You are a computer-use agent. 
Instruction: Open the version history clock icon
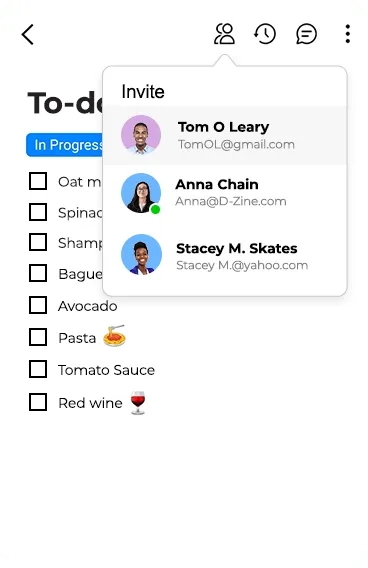pos(265,34)
